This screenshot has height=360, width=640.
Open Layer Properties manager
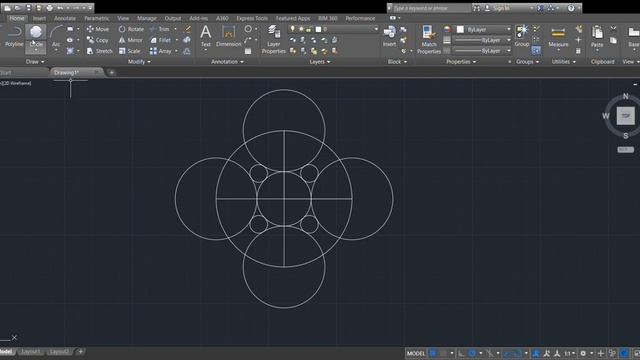[x=273, y=39]
